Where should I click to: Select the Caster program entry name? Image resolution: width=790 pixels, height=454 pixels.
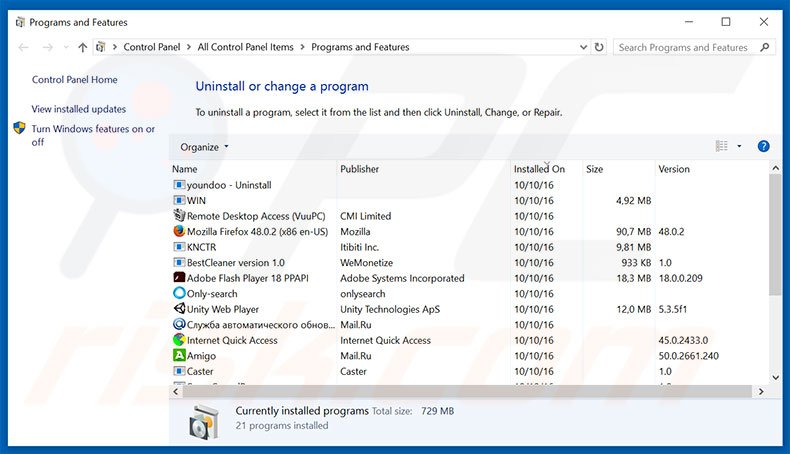click(x=200, y=371)
